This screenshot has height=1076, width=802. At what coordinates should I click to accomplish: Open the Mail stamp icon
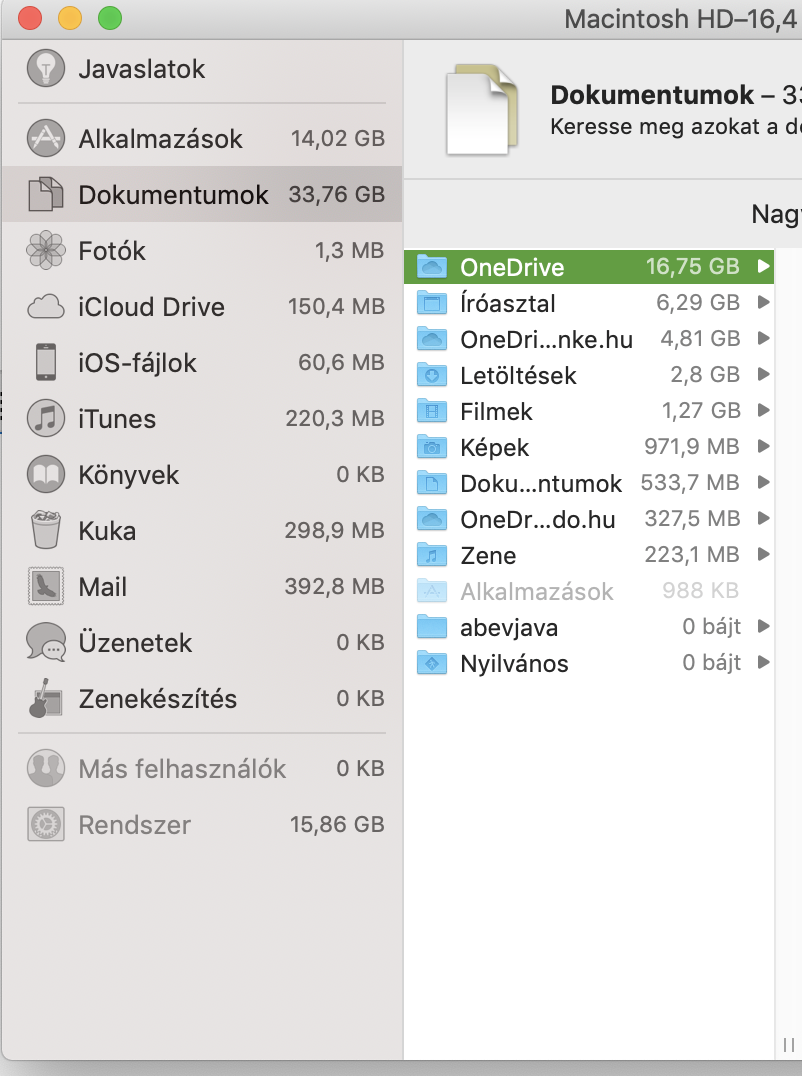click(46, 587)
